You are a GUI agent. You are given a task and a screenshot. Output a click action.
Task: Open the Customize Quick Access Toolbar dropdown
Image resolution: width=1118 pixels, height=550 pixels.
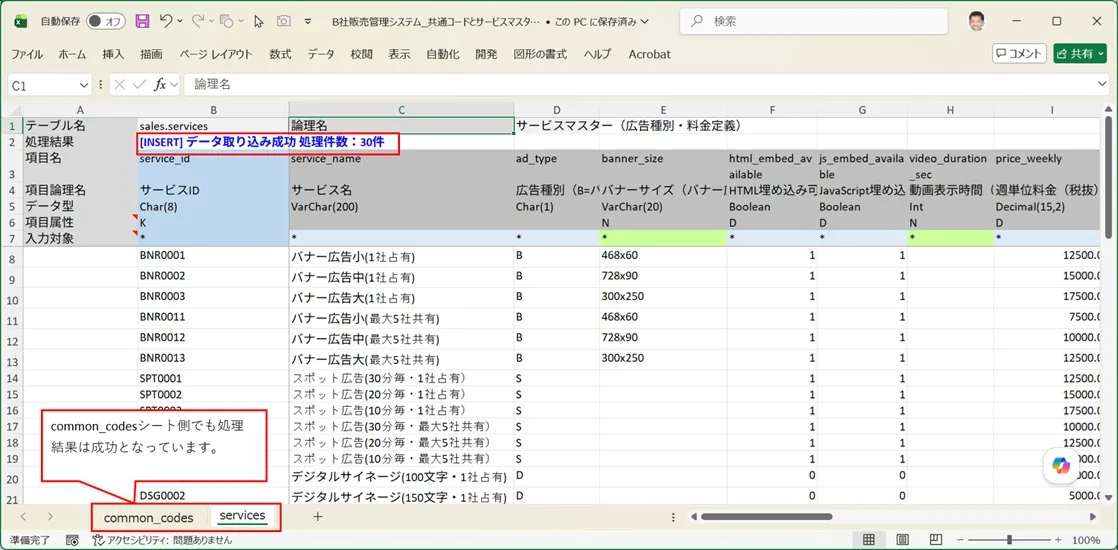click(x=309, y=21)
